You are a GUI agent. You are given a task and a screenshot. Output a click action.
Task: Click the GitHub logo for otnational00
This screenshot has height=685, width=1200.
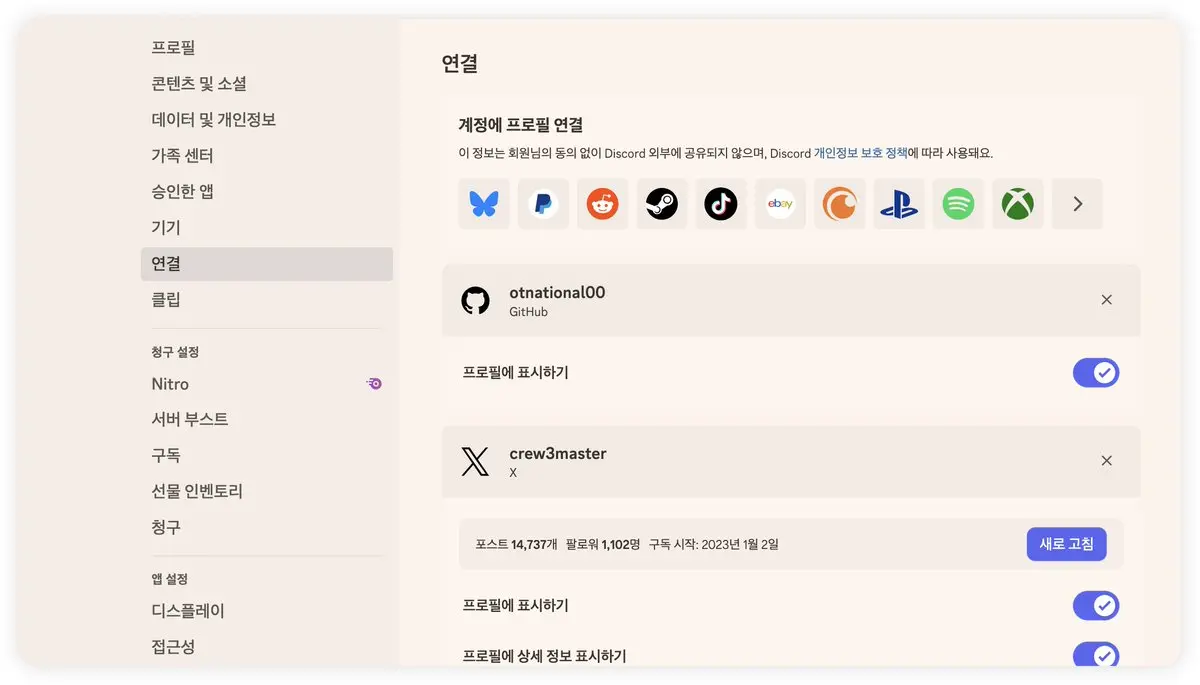(475, 300)
